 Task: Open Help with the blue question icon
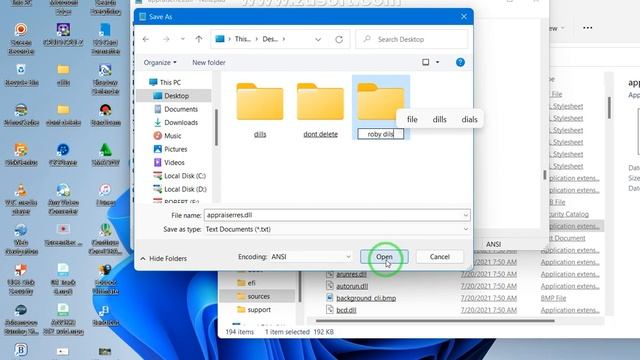(x=460, y=62)
